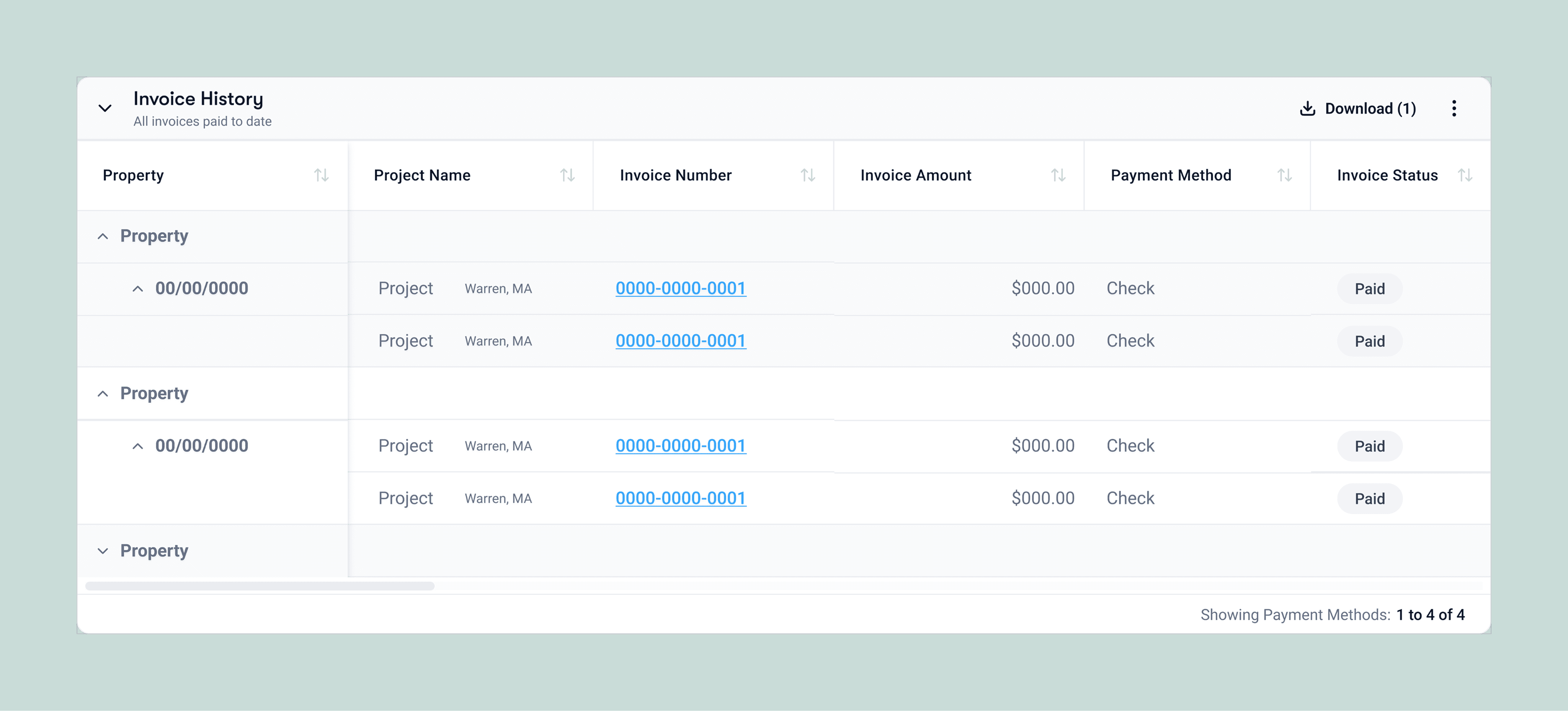Screen dimensions: 1568x711
Task: Sort by Invoice Status column arrows
Action: [x=1465, y=175]
